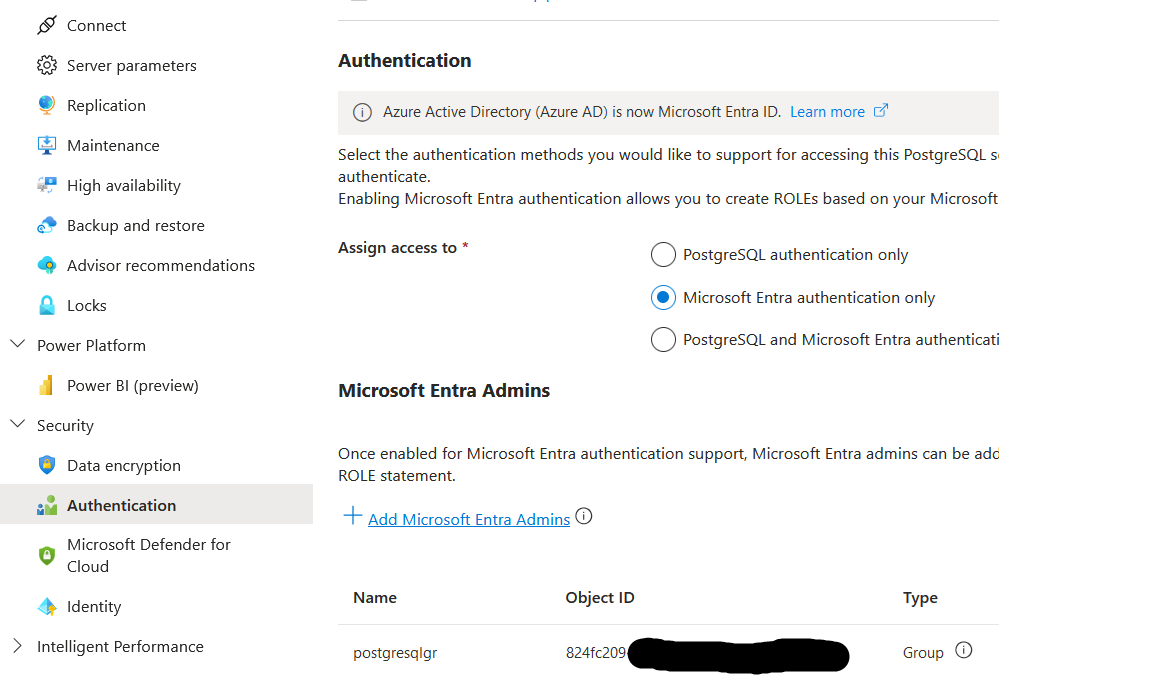The height and width of the screenshot is (679, 1152).
Task: Select Microsoft Entra authentication only
Action: tap(663, 298)
